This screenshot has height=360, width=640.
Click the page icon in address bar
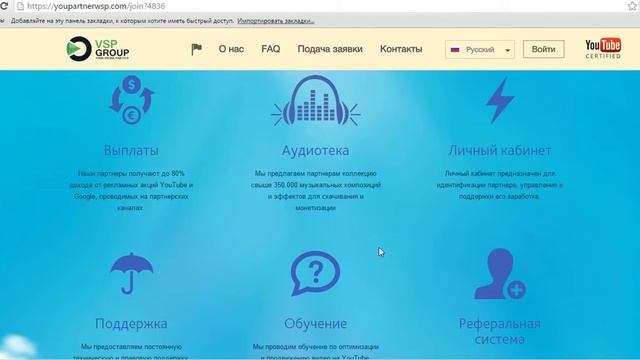tap(20, 6)
